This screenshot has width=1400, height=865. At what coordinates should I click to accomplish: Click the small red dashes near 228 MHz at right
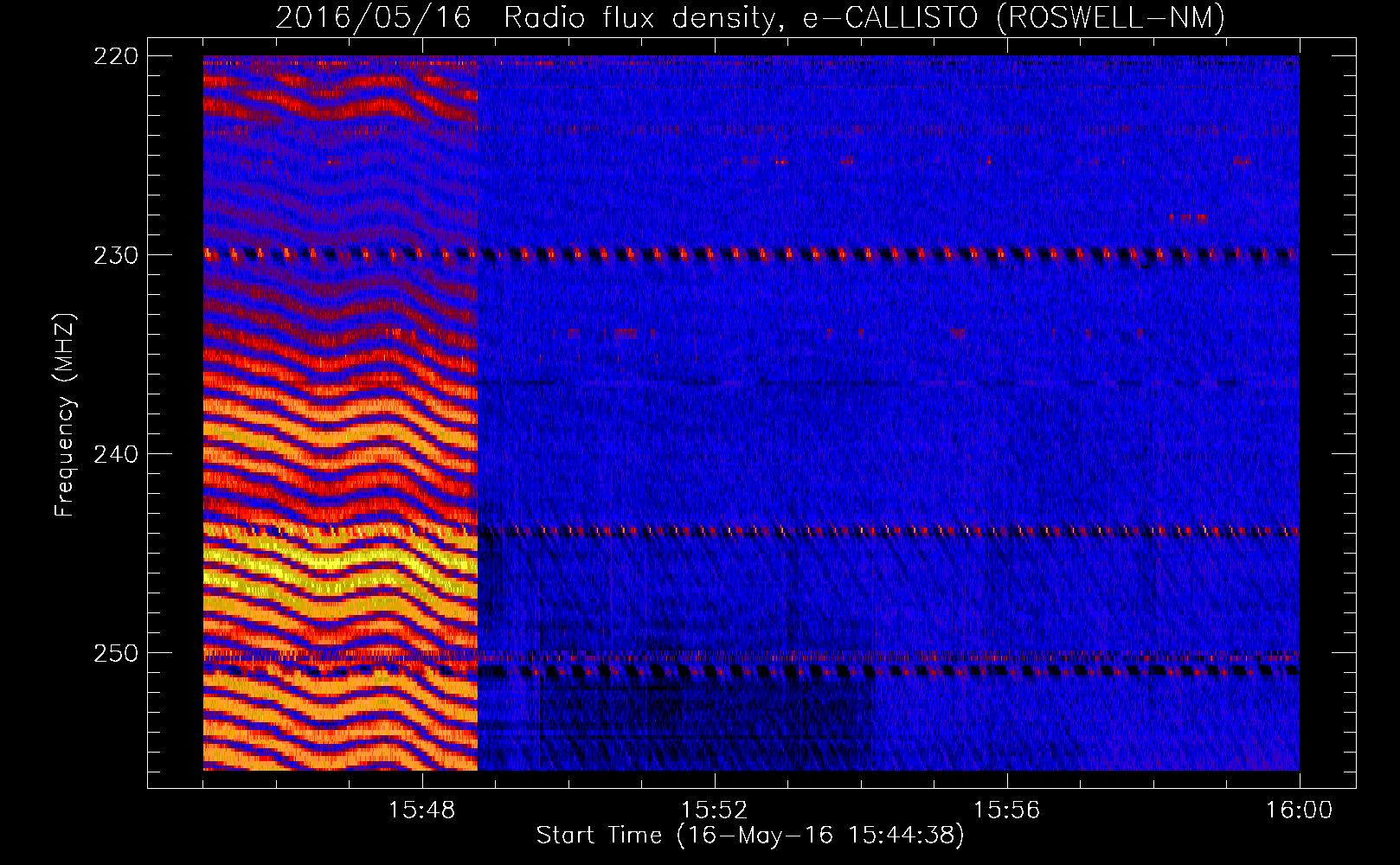pyautogui.click(x=1188, y=217)
